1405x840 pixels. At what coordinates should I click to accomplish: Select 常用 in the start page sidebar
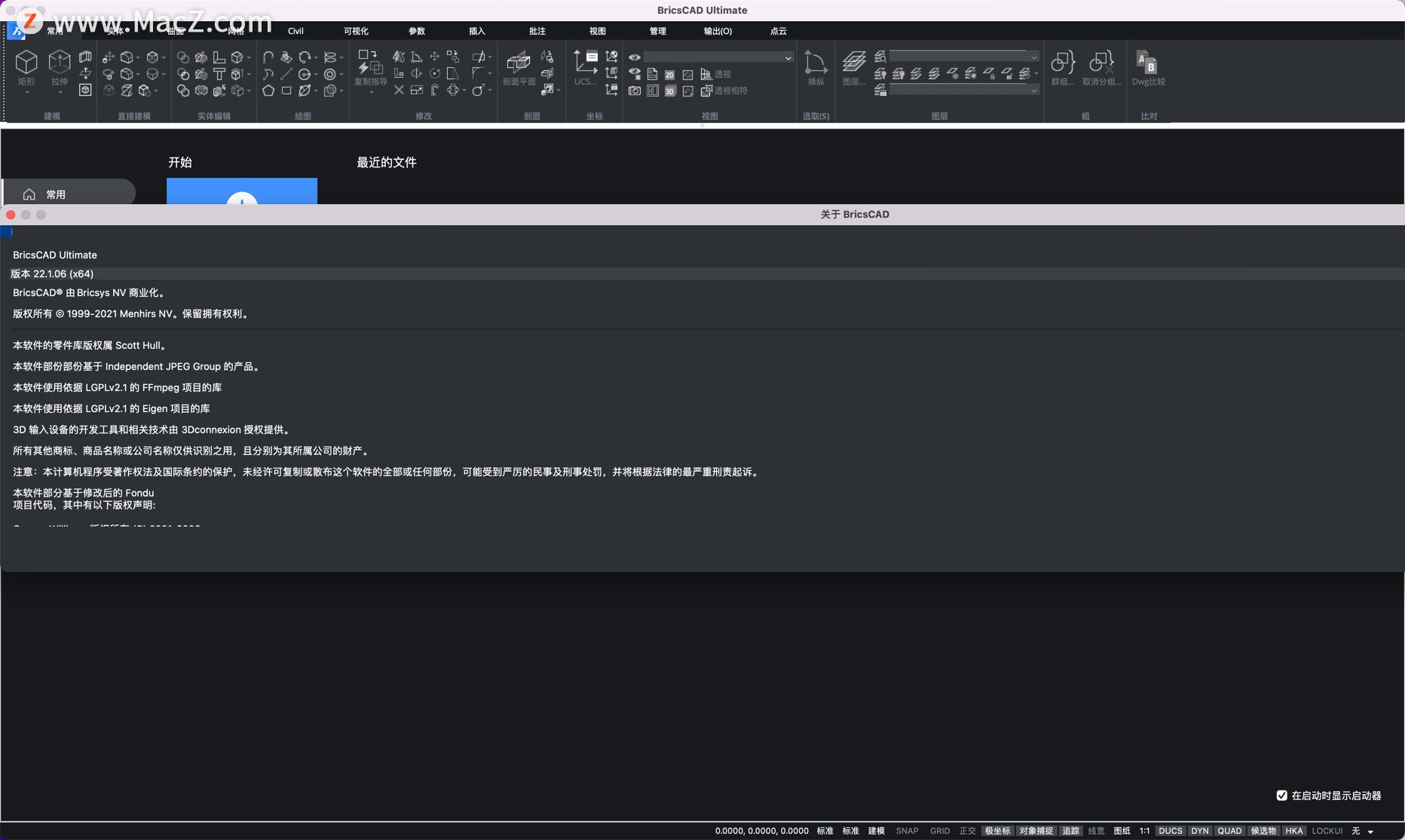click(x=69, y=194)
